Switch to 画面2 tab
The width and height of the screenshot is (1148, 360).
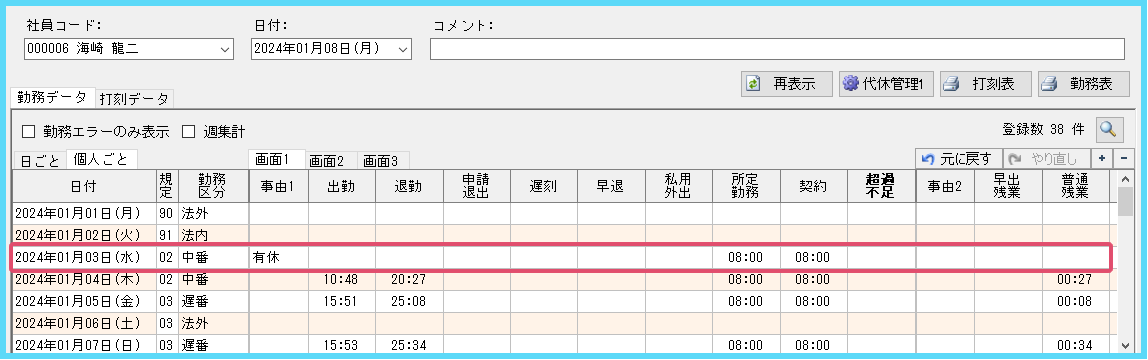point(331,161)
